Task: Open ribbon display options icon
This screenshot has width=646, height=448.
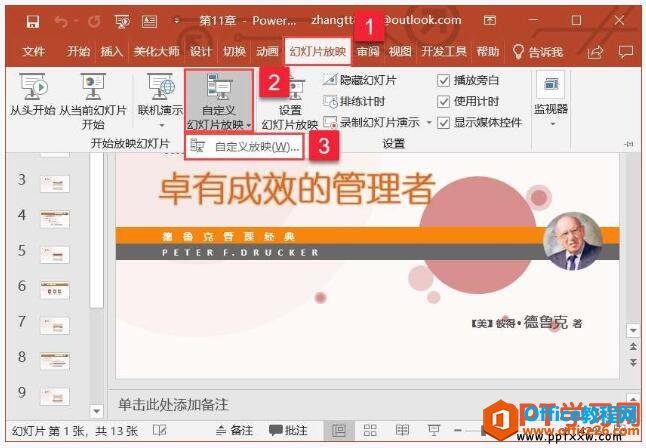Action: pyautogui.click(x=490, y=20)
